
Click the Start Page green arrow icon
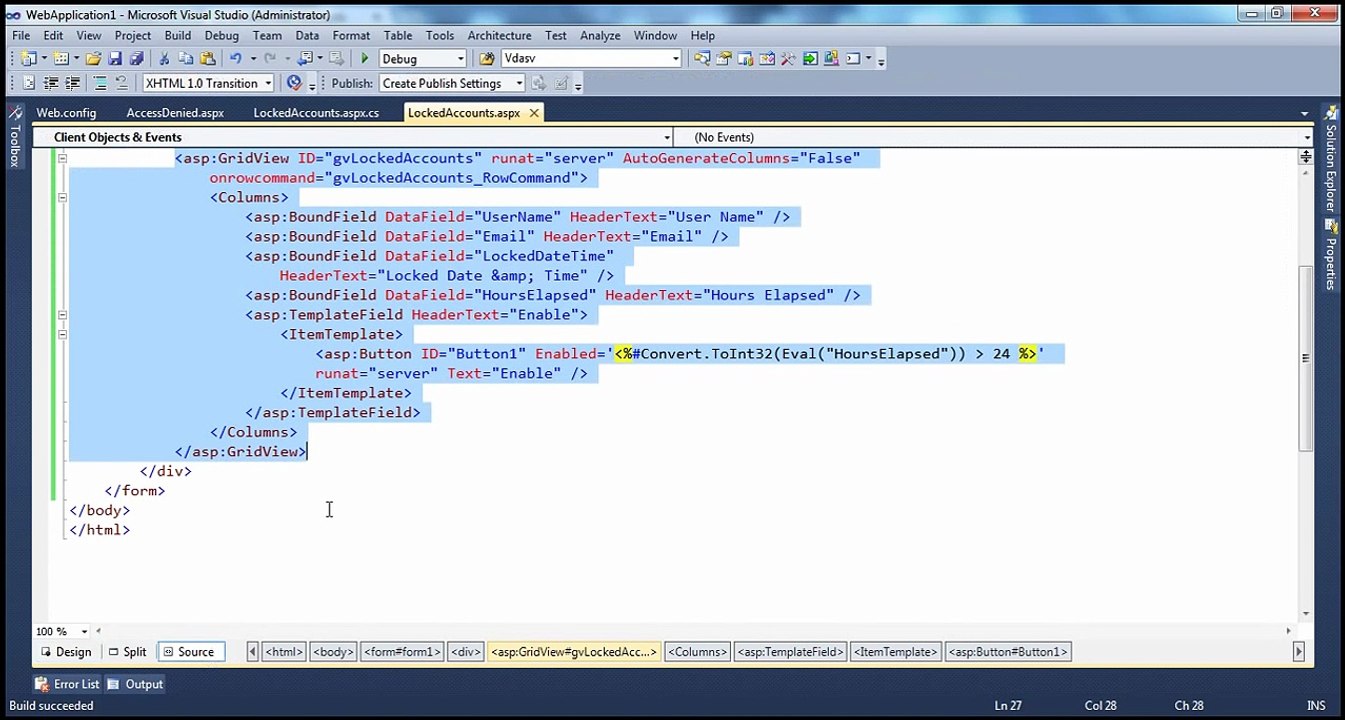[x=810, y=59]
